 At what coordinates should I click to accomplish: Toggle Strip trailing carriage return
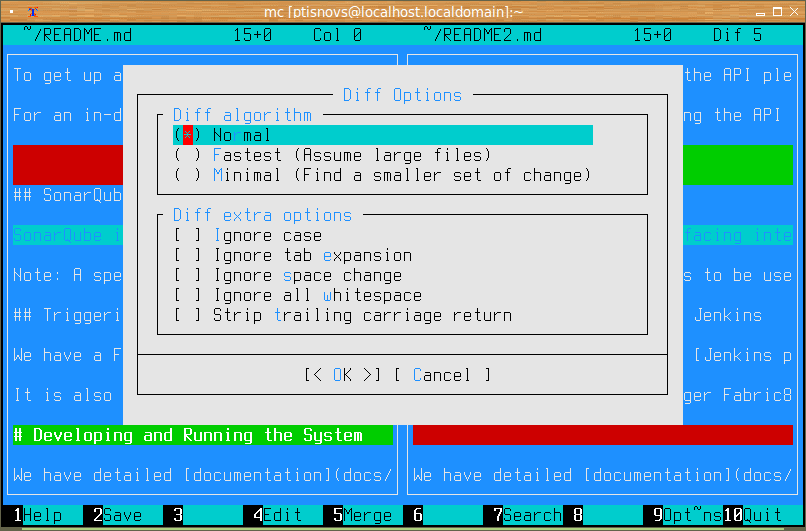[x=343, y=315]
